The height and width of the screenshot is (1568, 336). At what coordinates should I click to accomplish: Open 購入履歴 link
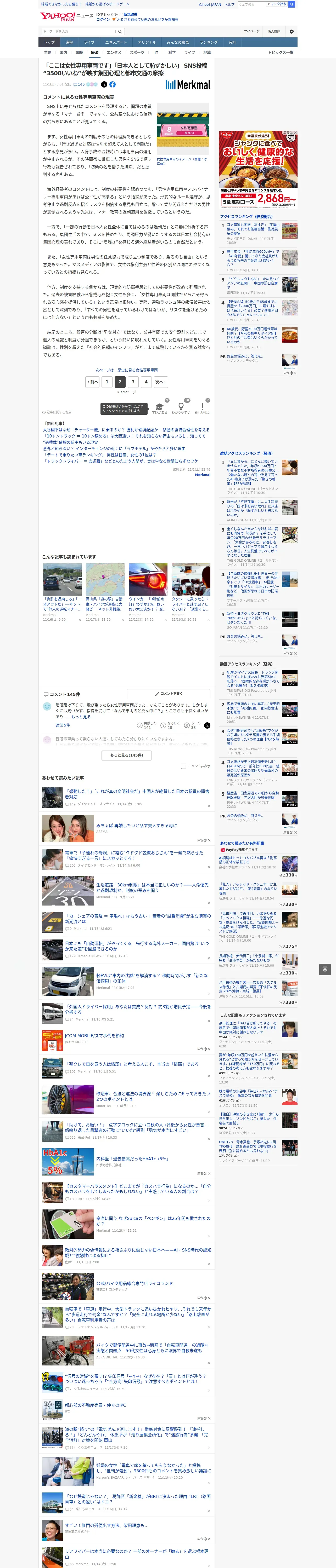click(x=274, y=32)
